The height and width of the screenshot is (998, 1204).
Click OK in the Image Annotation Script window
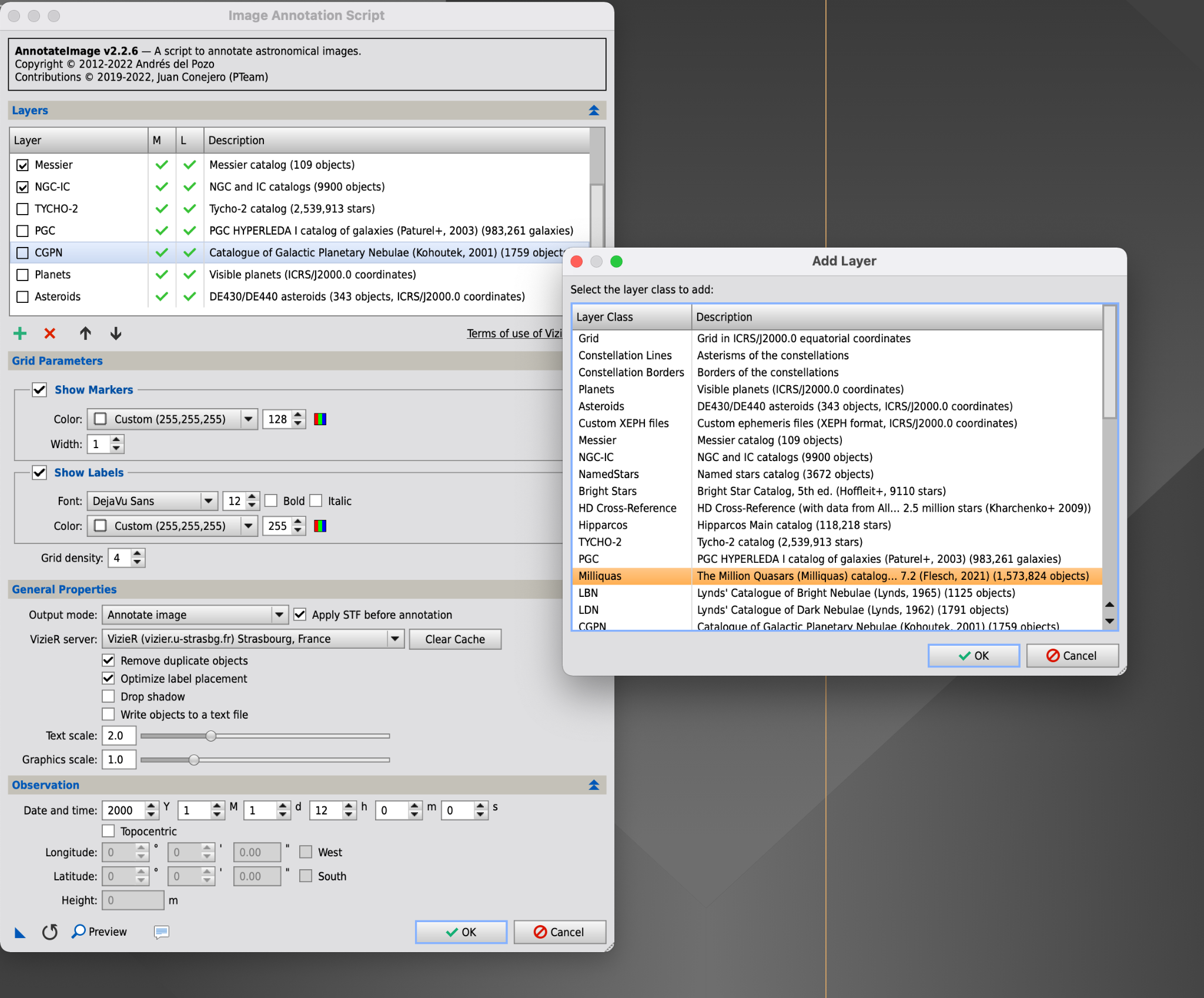pyautogui.click(x=461, y=932)
